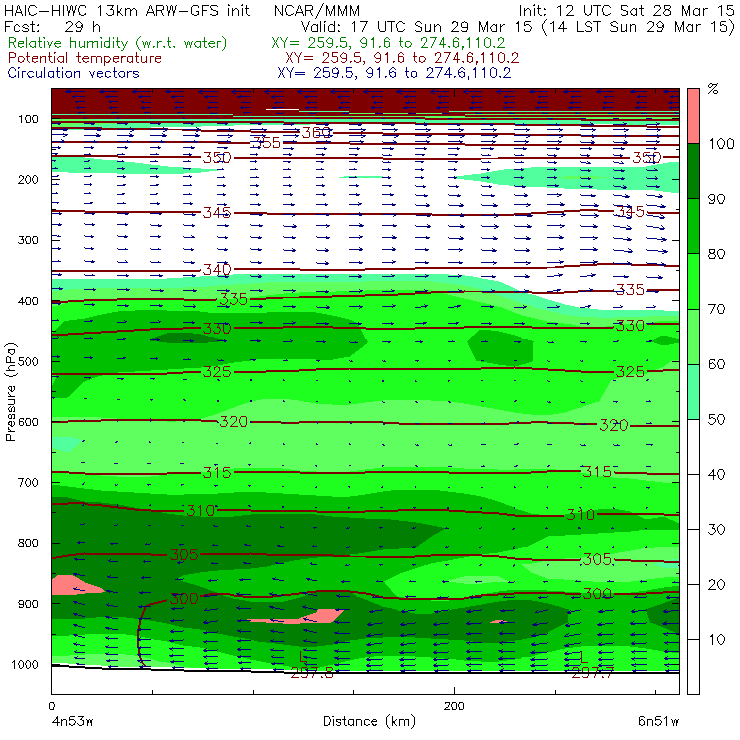Click the '10' colorbar label
The height and width of the screenshot is (740, 740).
tap(716, 640)
